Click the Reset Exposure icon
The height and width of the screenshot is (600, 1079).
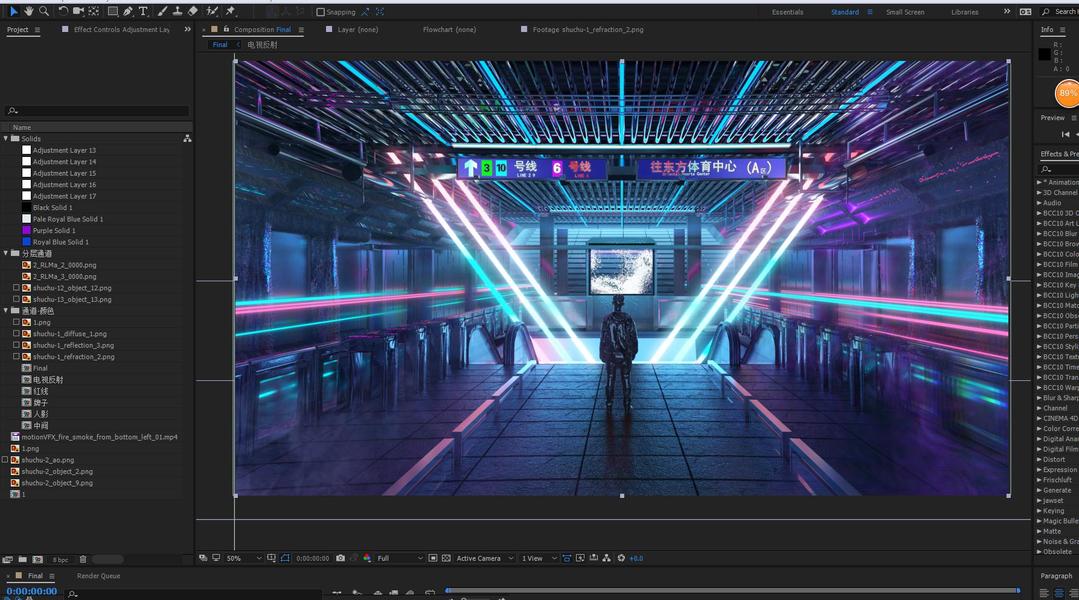coord(621,558)
